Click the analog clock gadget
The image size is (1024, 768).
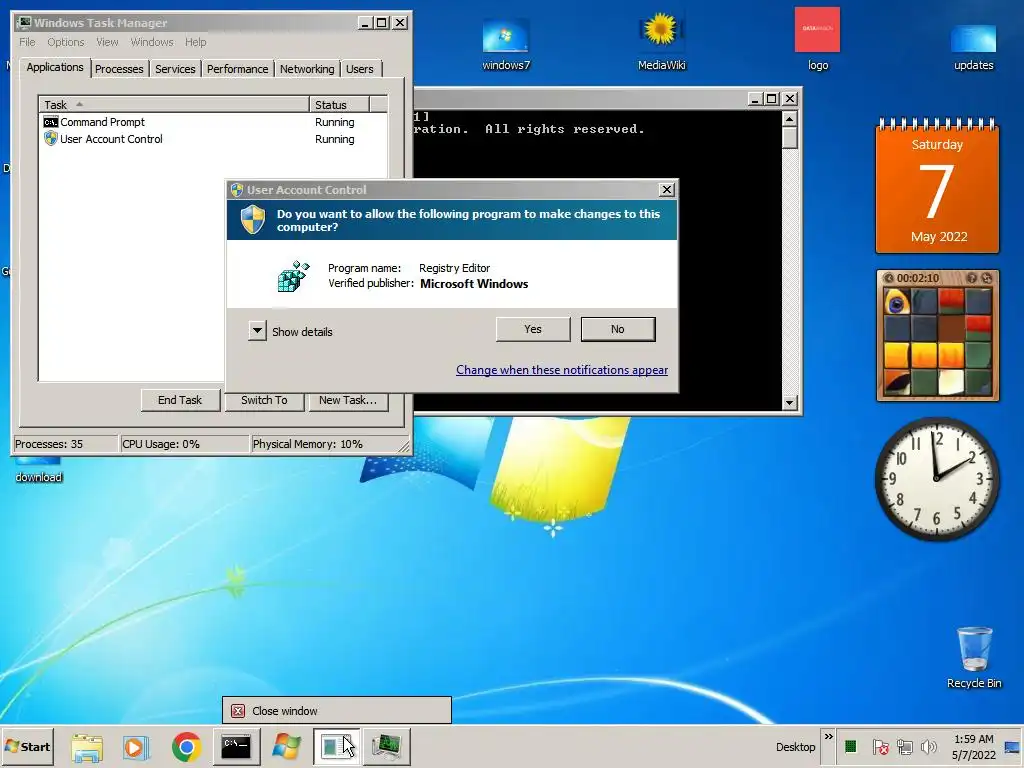click(x=936, y=479)
